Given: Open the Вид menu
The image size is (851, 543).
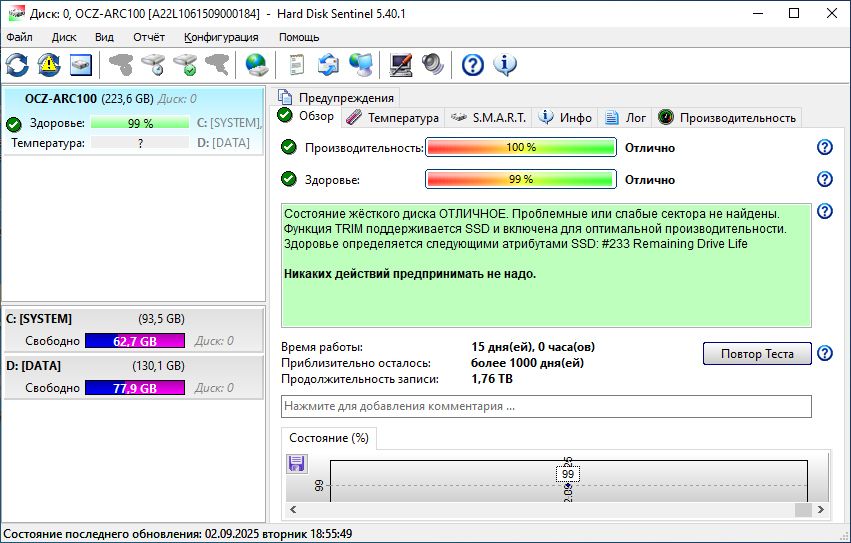Looking at the screenshot, I should (104, 37).
